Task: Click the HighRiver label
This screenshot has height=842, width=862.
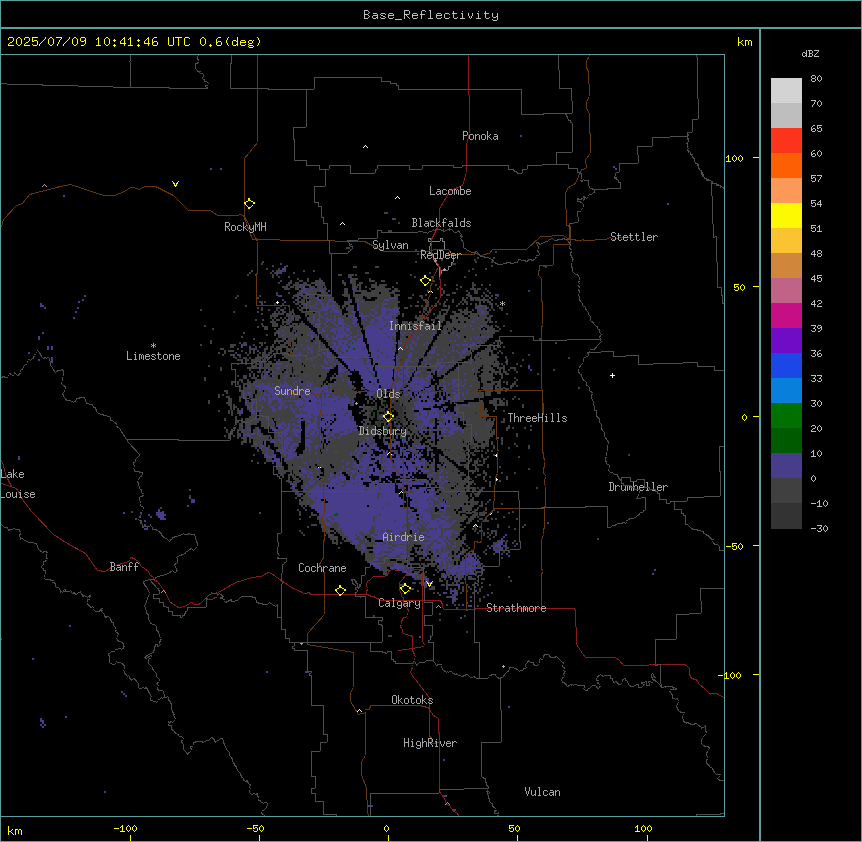Action: click(x=430, y=743)
